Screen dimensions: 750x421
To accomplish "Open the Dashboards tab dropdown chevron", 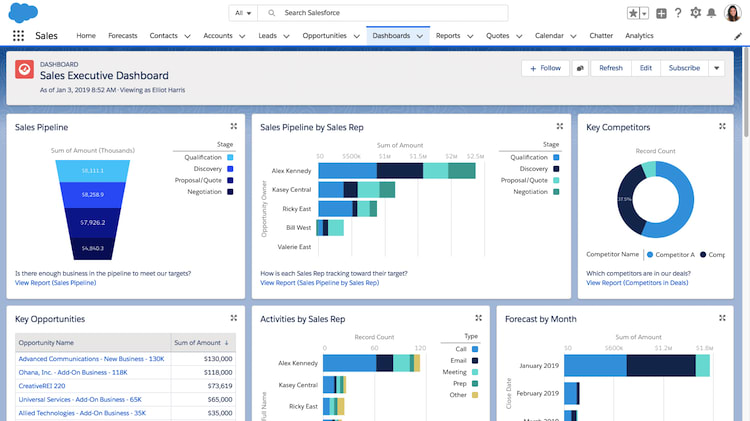I will 419,36.
